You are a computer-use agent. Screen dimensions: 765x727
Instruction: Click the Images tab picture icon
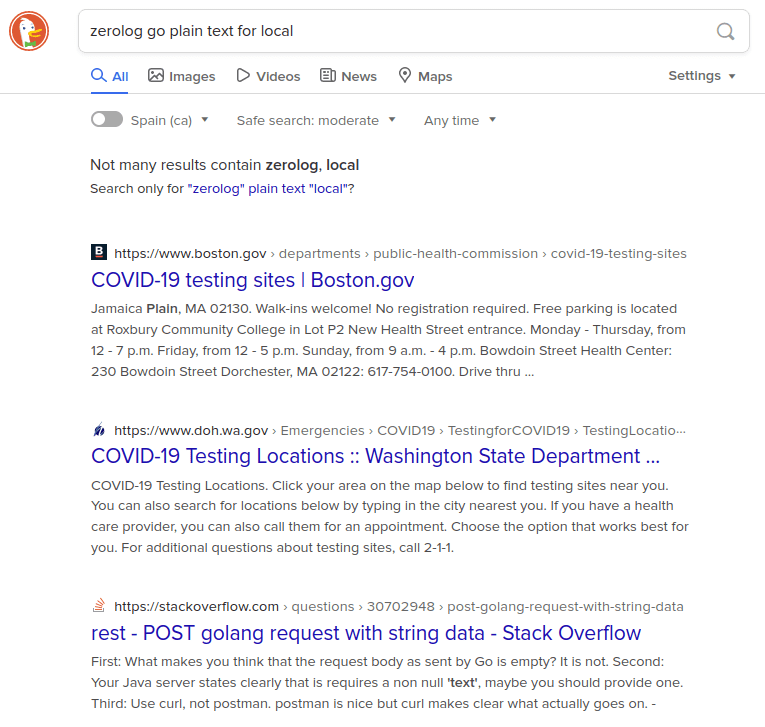tap(156, 76)
